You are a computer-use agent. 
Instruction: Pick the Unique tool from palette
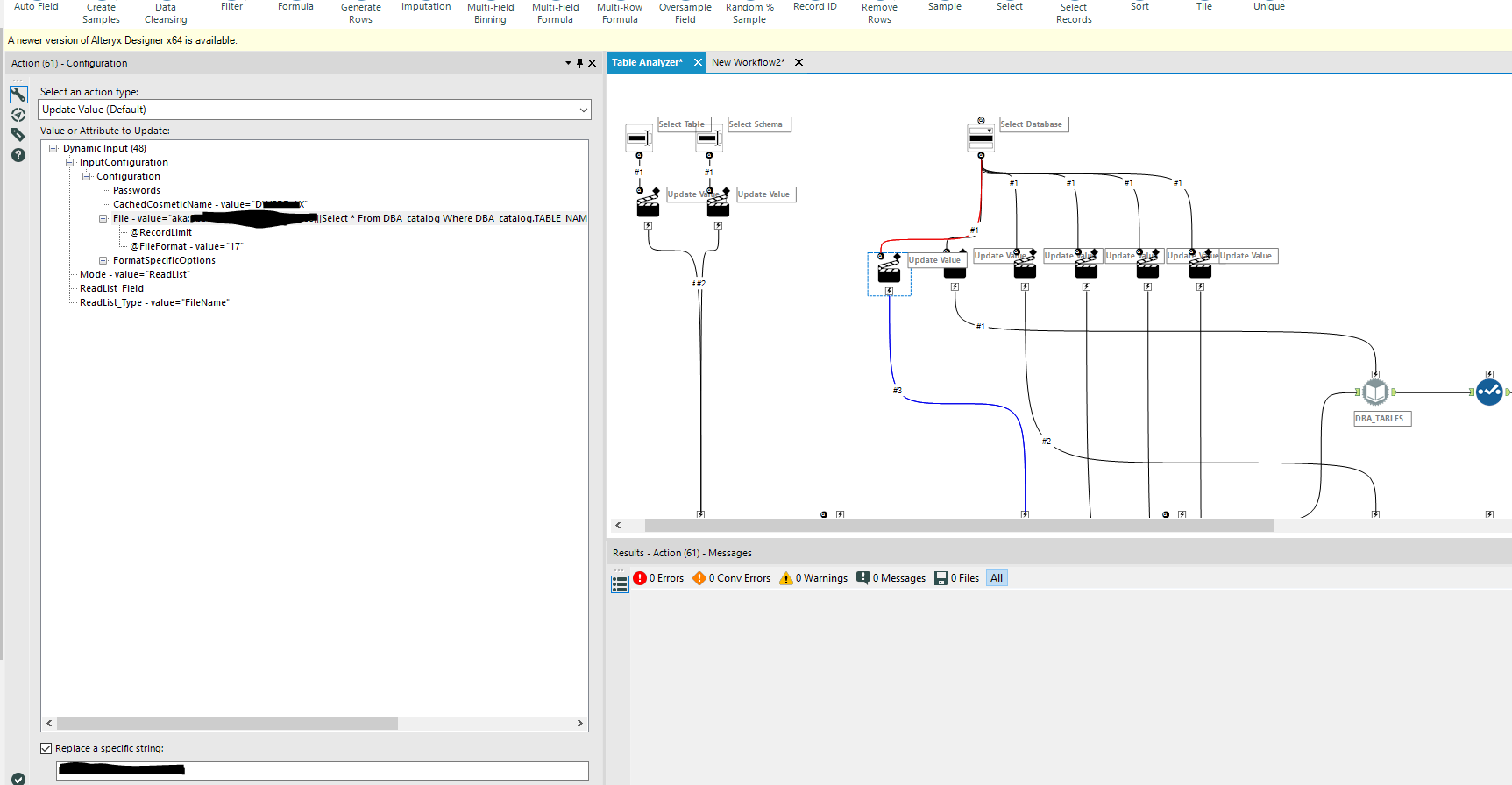[x=1268, y=7]
